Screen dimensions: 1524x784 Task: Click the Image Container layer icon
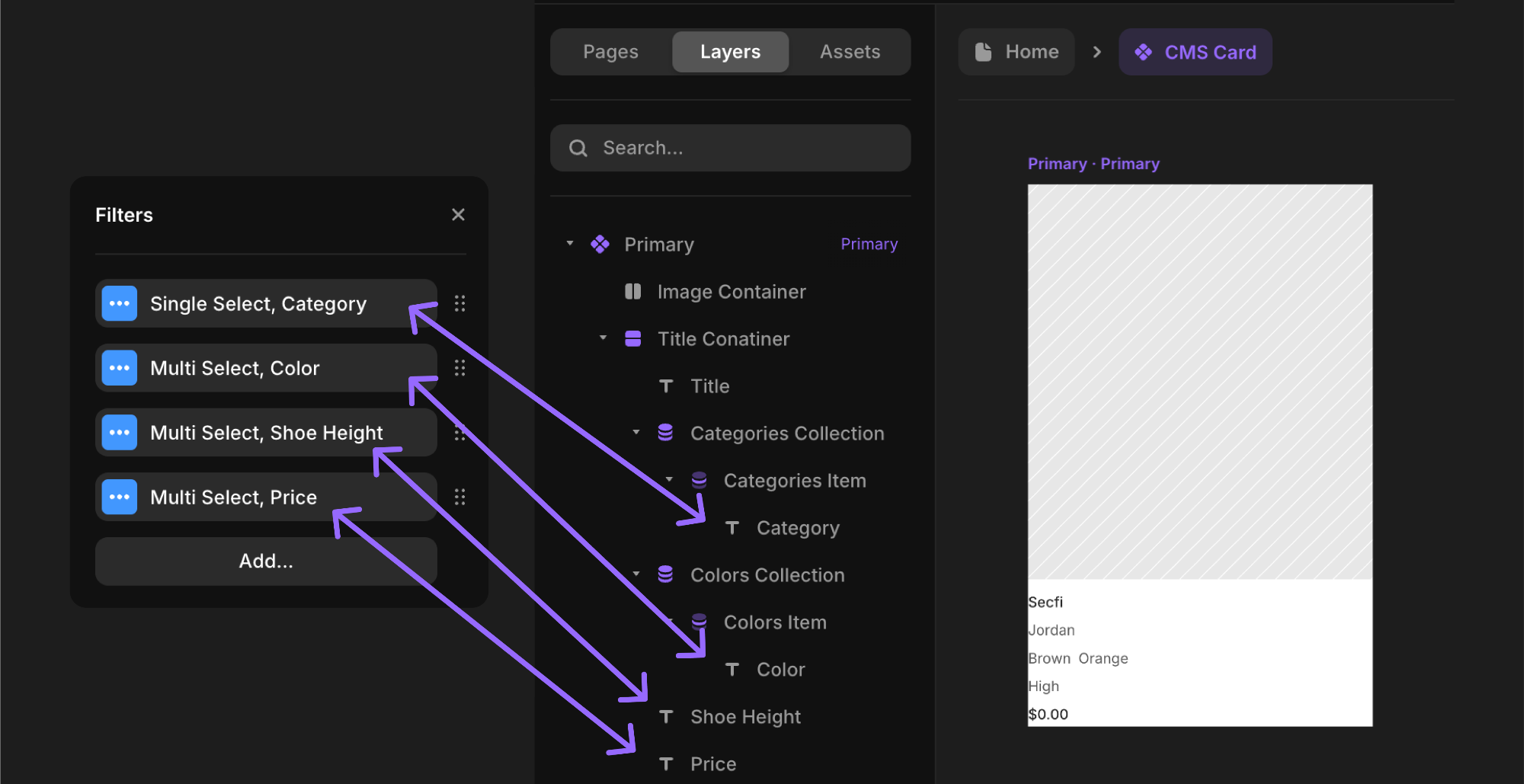(632, 292)
